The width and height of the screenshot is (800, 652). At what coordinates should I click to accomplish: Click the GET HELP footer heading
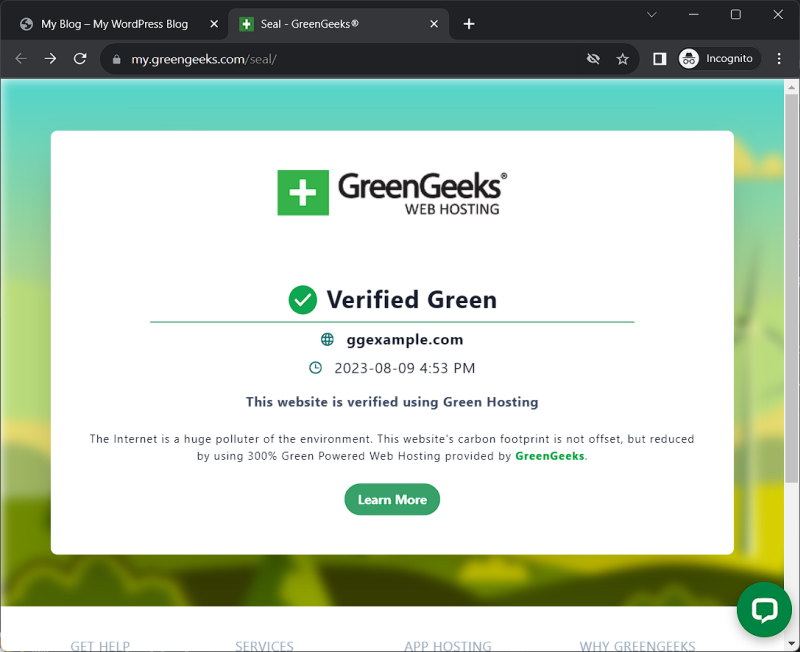click(100, 645)
